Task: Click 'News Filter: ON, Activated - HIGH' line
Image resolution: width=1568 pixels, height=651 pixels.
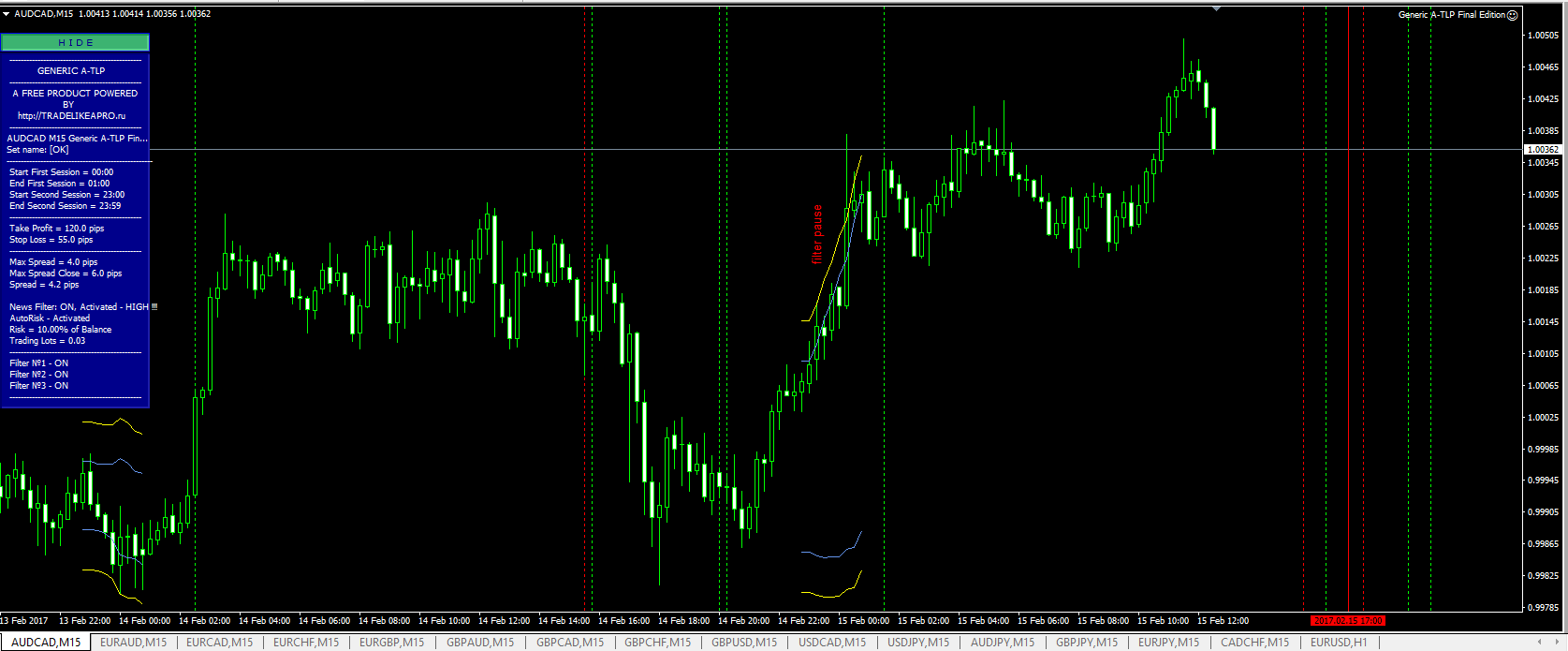Action: pyautogui.click(x=83, y=307)
